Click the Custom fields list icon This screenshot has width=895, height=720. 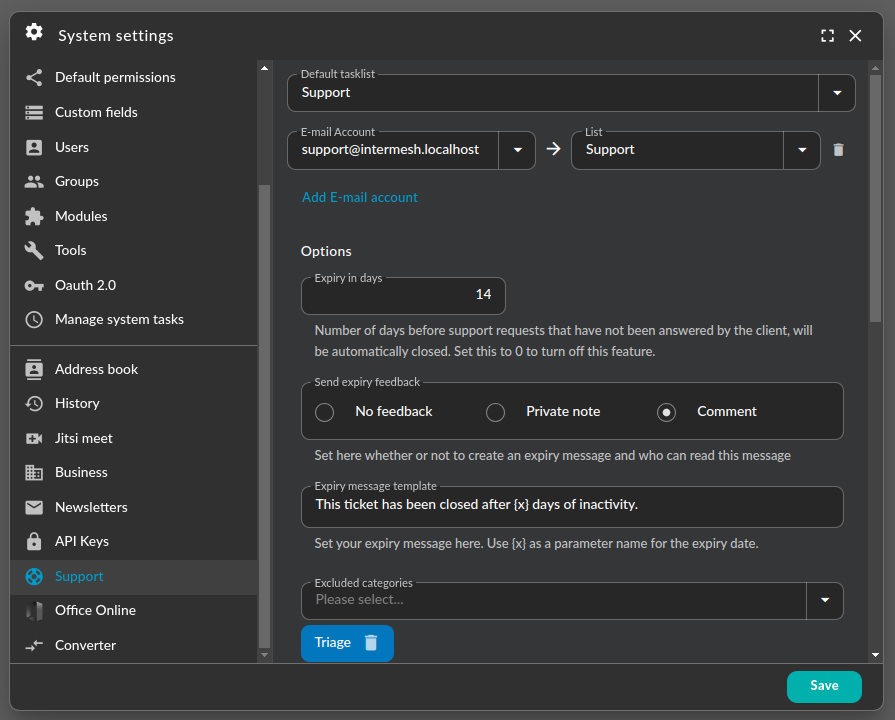[x=34, y=112]
